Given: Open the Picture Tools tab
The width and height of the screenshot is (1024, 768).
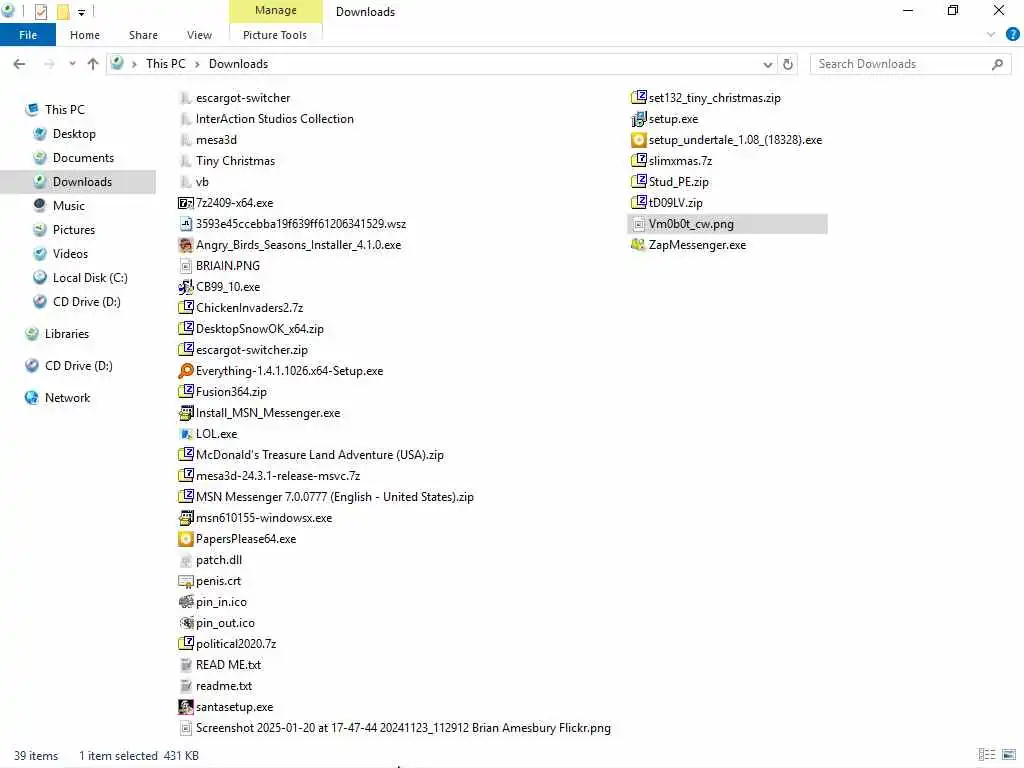Looking at the screenshot, I should [275, 35].
